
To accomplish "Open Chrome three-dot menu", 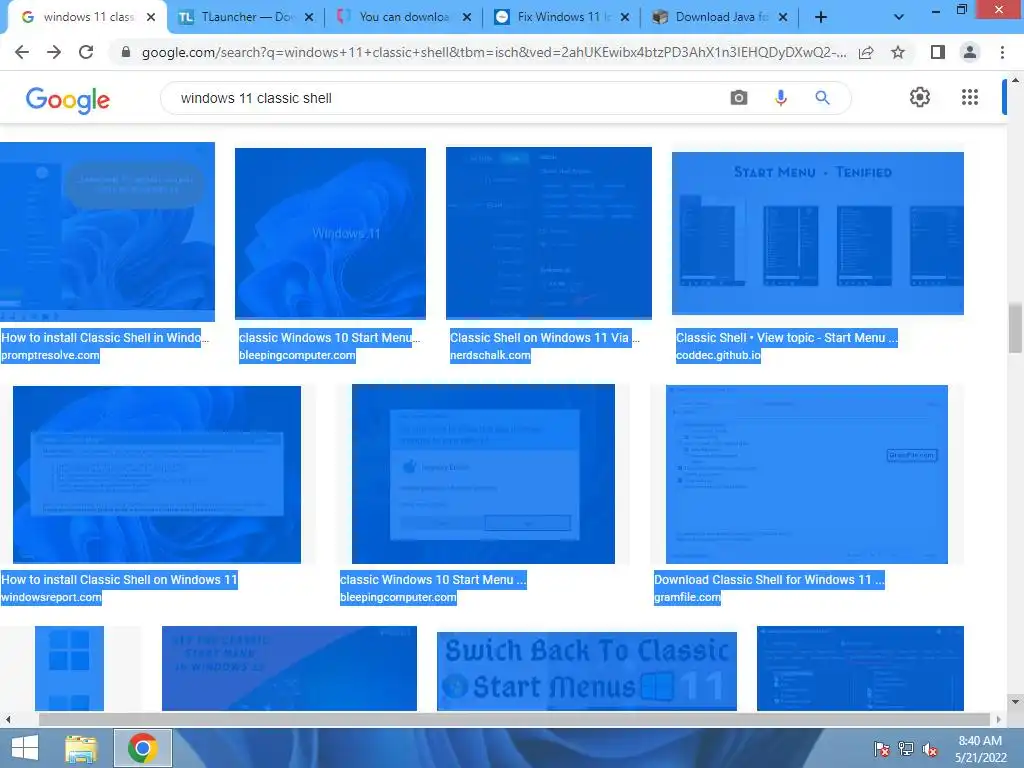I will [1002, 52].
